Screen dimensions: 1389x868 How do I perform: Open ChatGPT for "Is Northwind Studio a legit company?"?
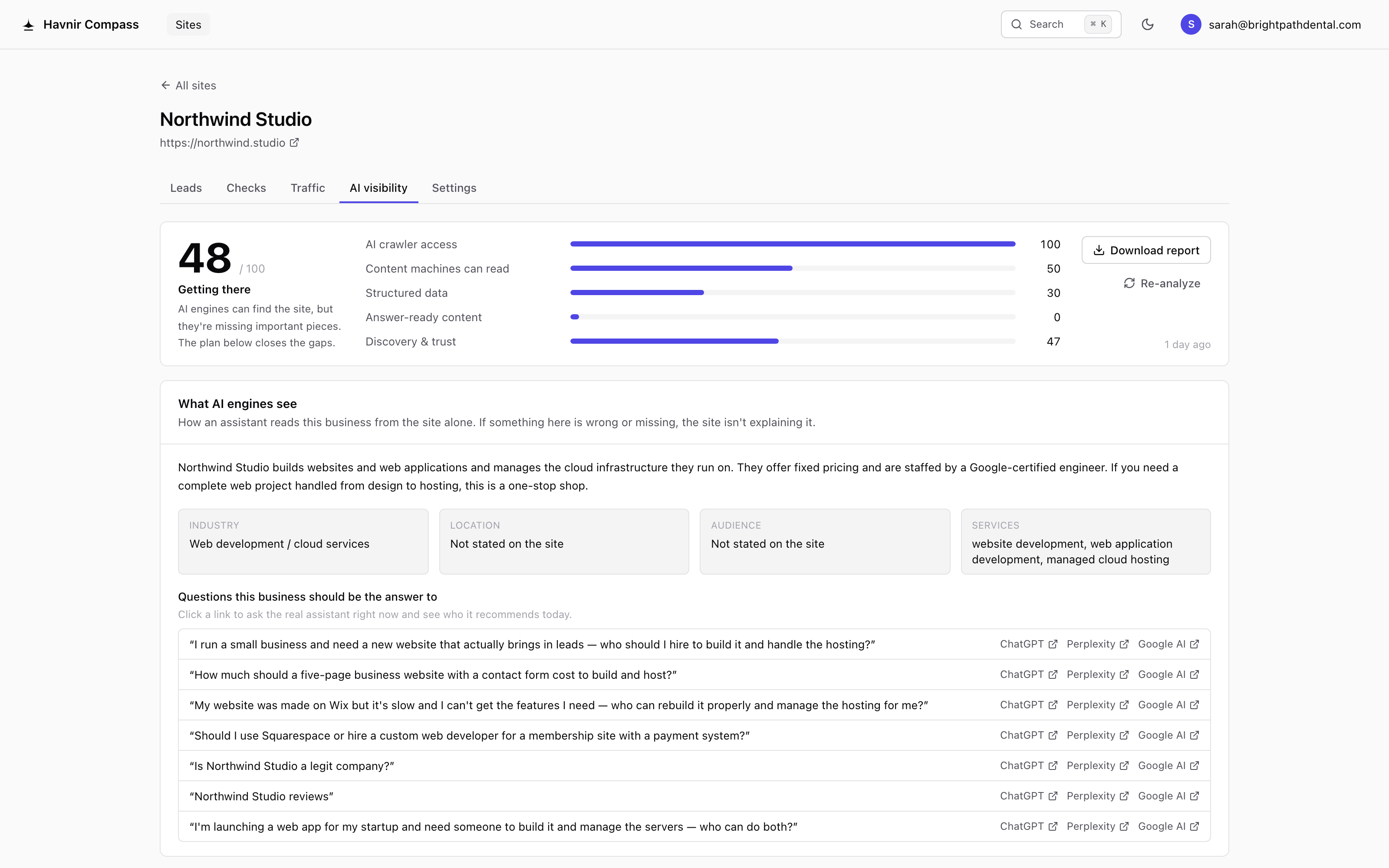coord(1028,766)
